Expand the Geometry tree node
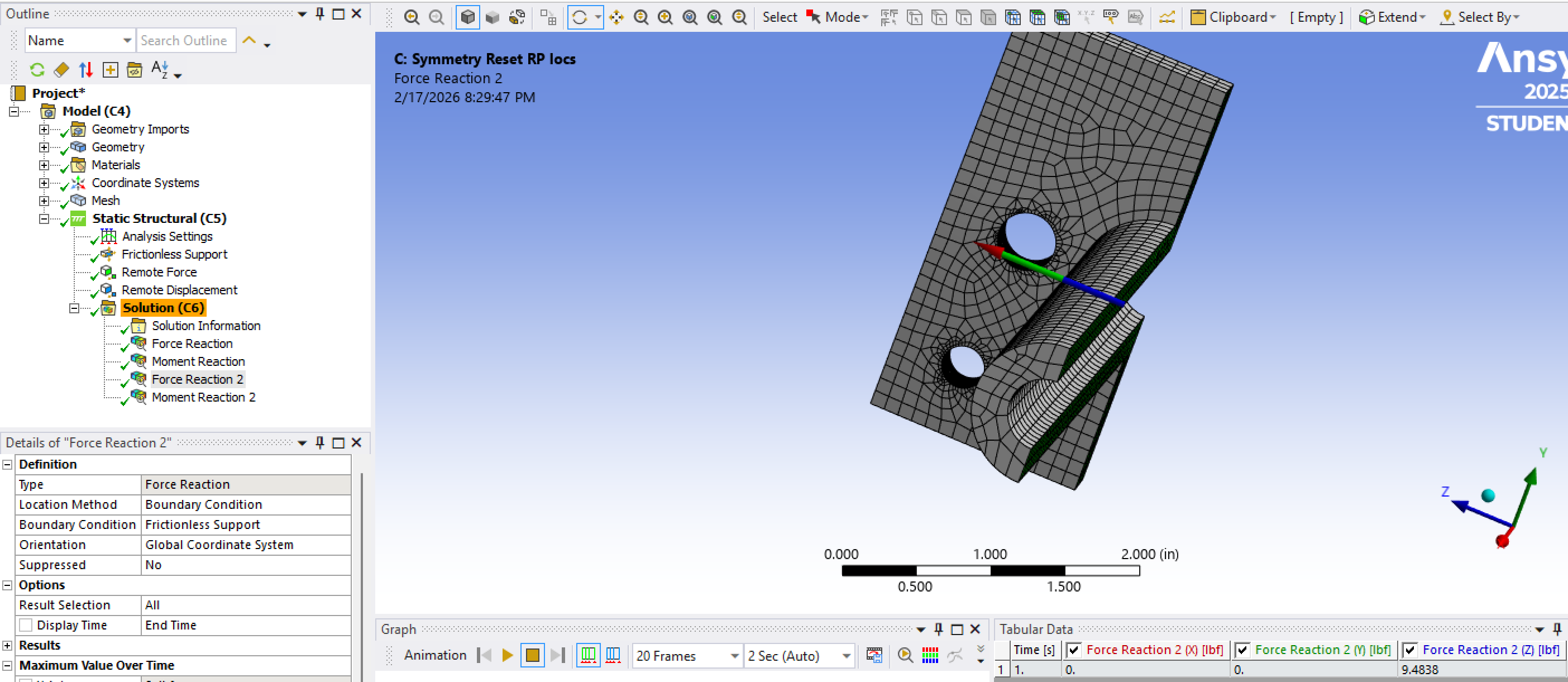The image size is (1568, 682). (44, 147)
